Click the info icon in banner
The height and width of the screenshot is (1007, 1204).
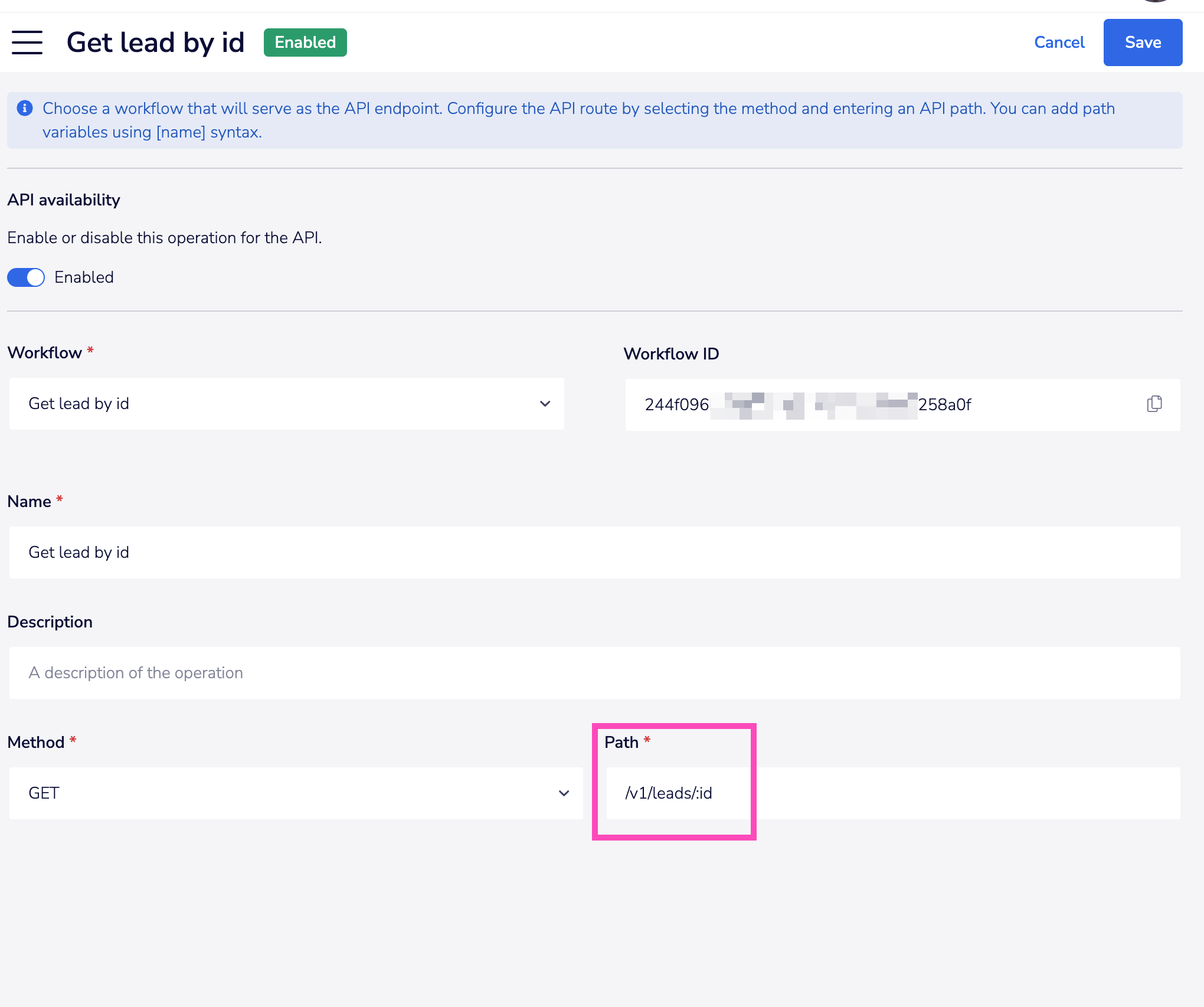[x=25, y=109]
